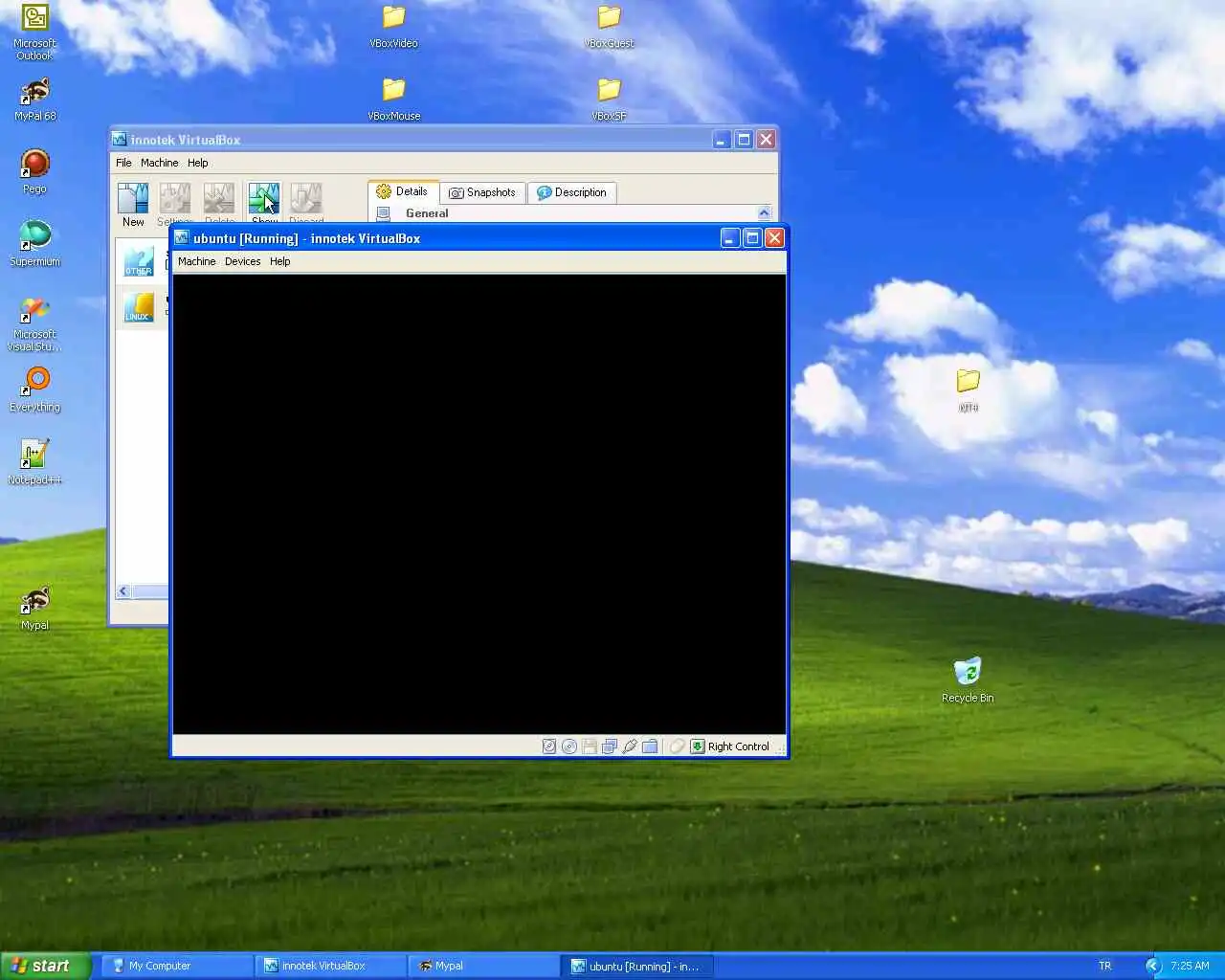This screenshot has height=980, width=1225.
Task: Click the floppy indicator in VM status bar
Action: point(590,746)
